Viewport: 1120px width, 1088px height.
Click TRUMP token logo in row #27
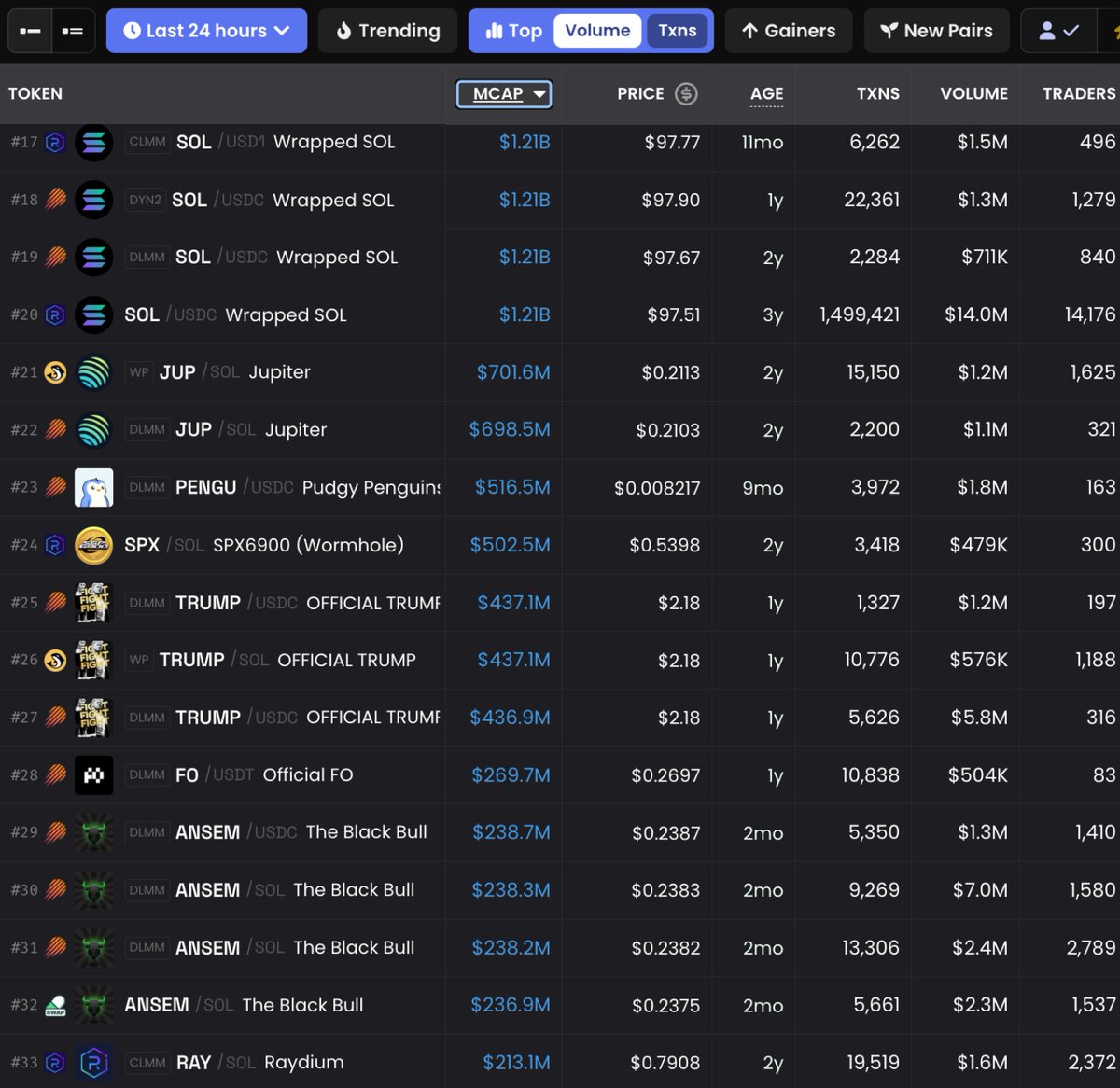click(x=93, y=718)
